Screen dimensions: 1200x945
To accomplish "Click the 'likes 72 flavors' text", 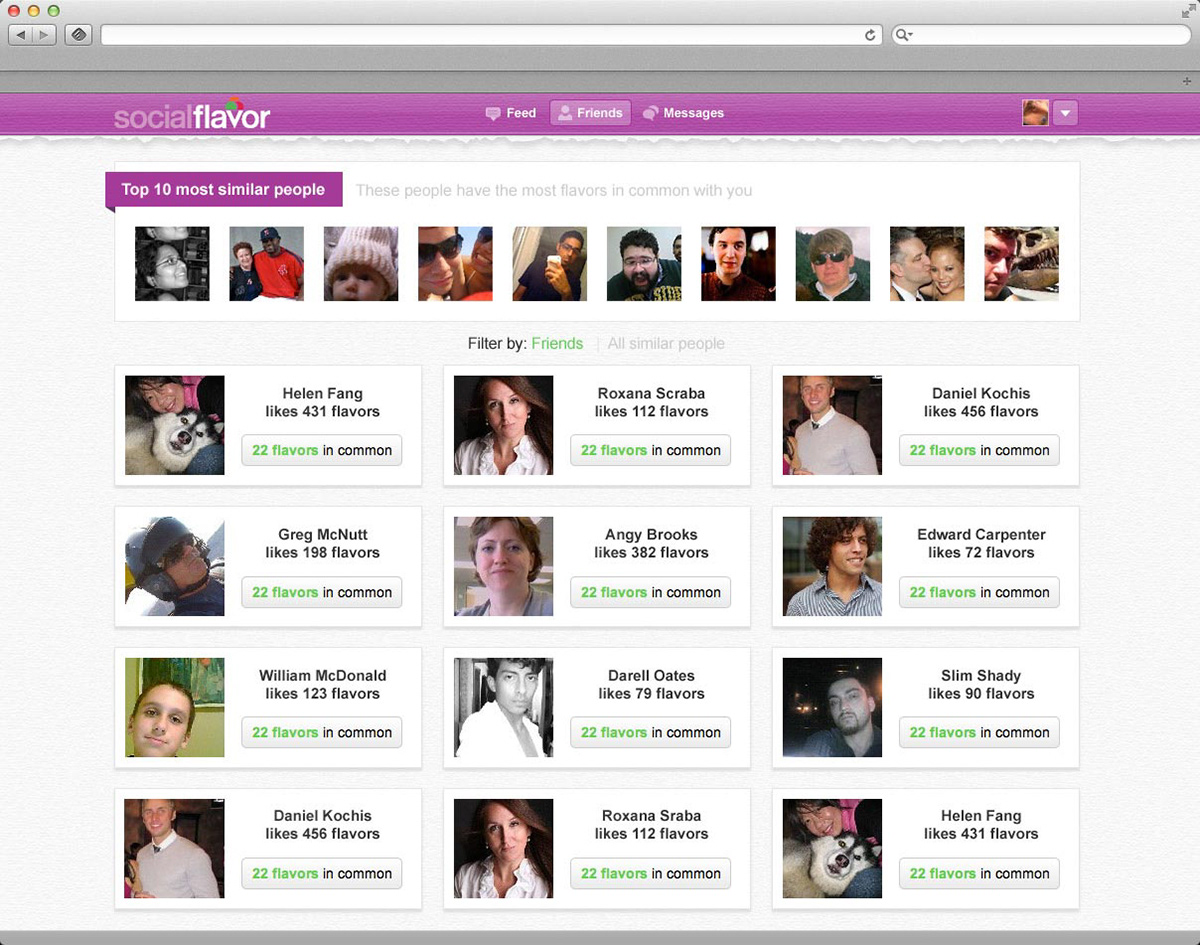I will pos(981,552).
